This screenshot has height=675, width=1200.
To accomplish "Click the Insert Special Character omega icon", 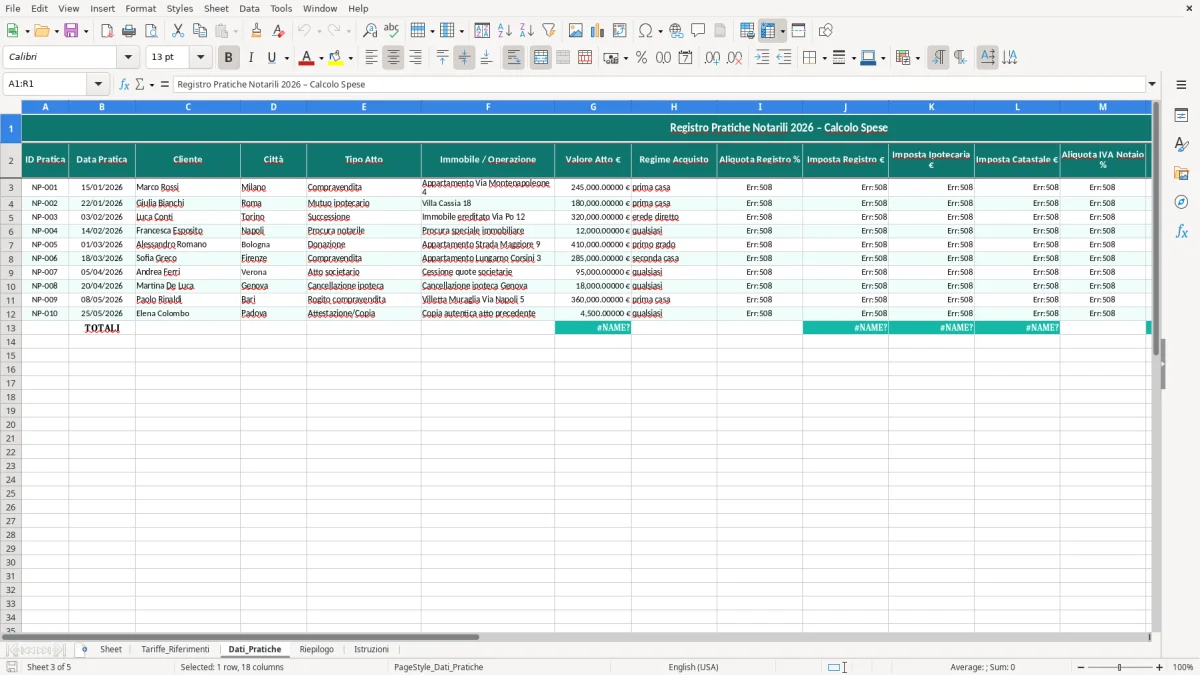I will tap(645, 31).
